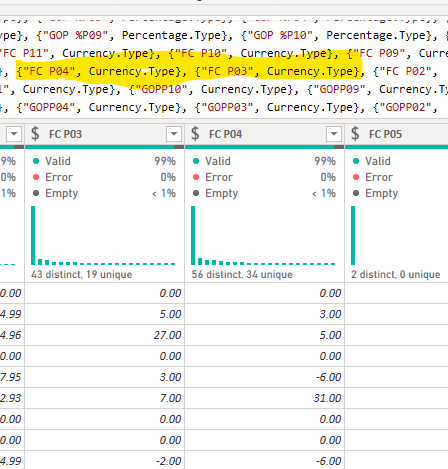
Task: Click "GOPP04" in the formula code
Action: [49, 107]
